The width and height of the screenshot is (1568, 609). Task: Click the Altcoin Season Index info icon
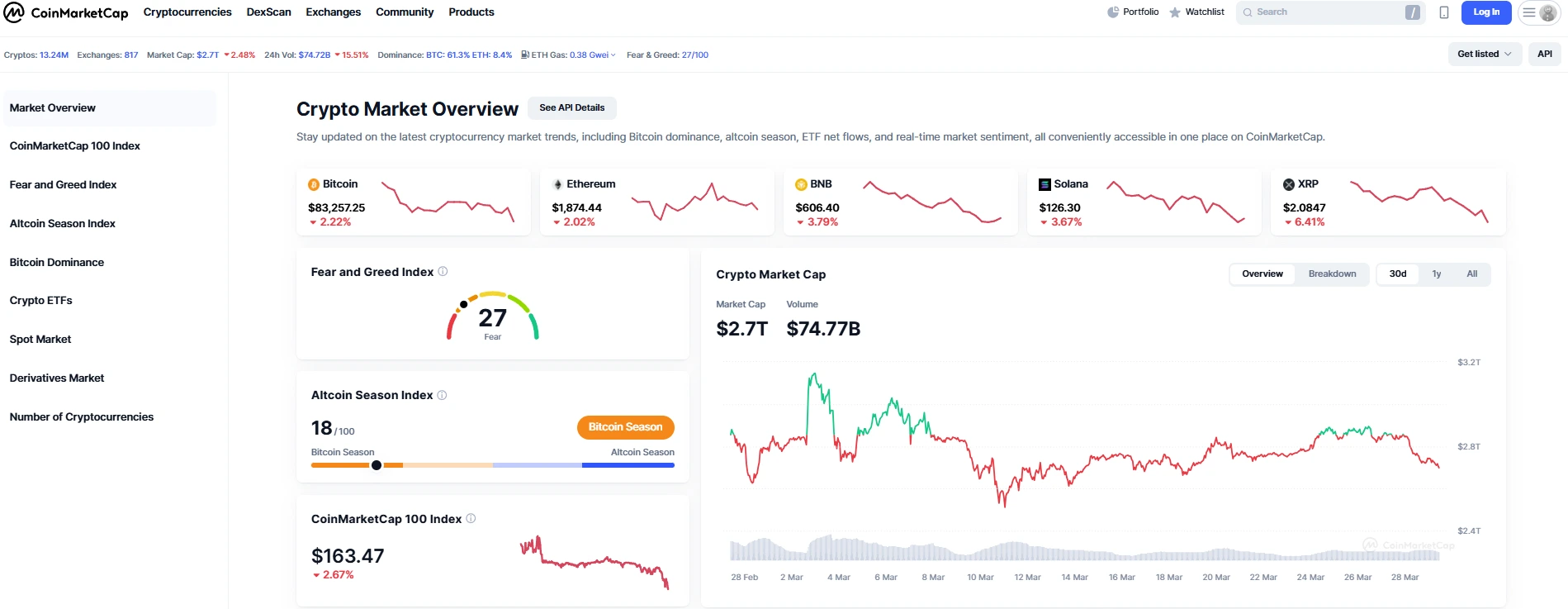tap(442, 395)
